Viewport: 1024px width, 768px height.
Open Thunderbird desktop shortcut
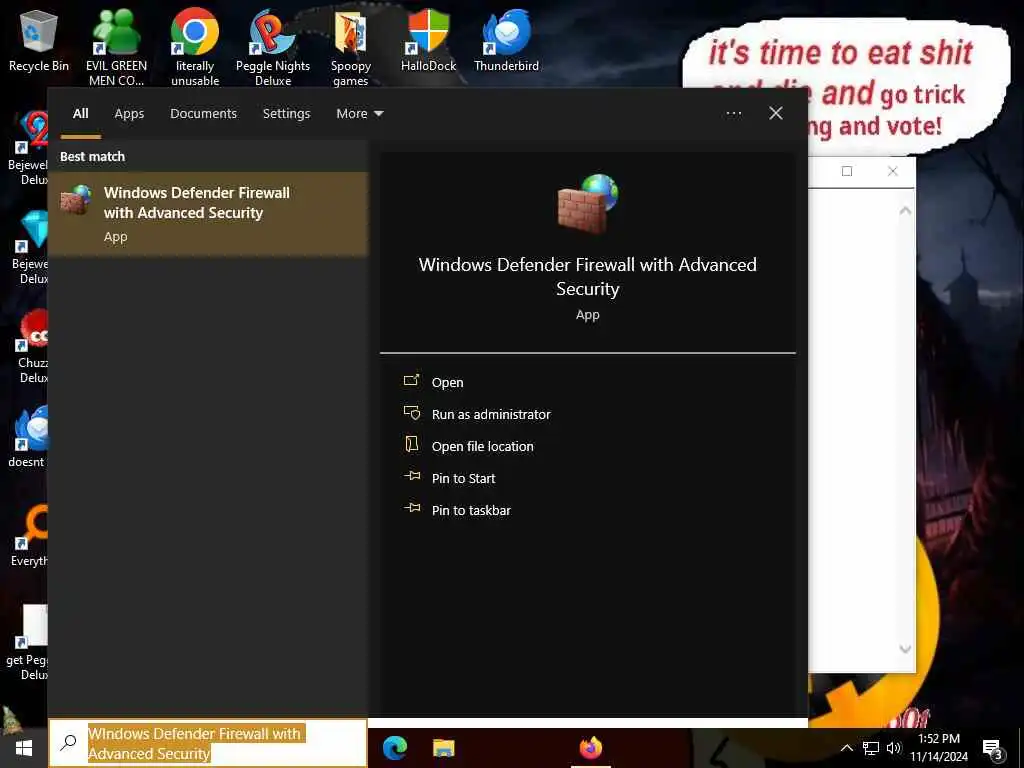[506, 40]
